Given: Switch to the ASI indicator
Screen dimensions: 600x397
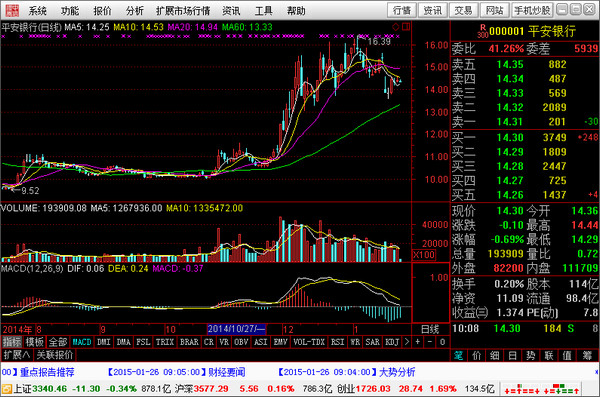Looking at the screenshot, I should pyautogui.click(x=261, y=342).
